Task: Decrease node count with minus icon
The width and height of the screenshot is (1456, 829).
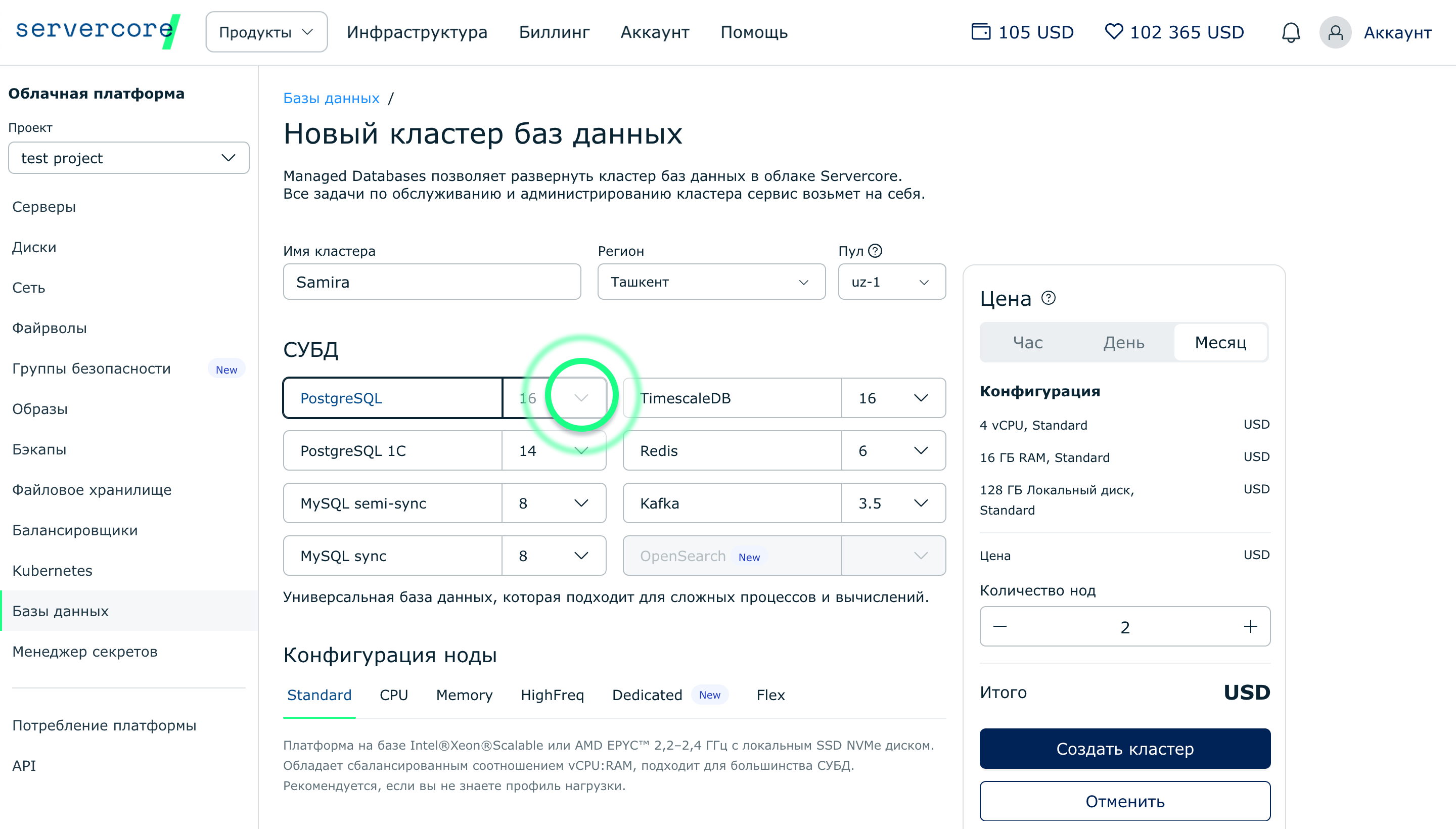Action: pos(1000,626)
